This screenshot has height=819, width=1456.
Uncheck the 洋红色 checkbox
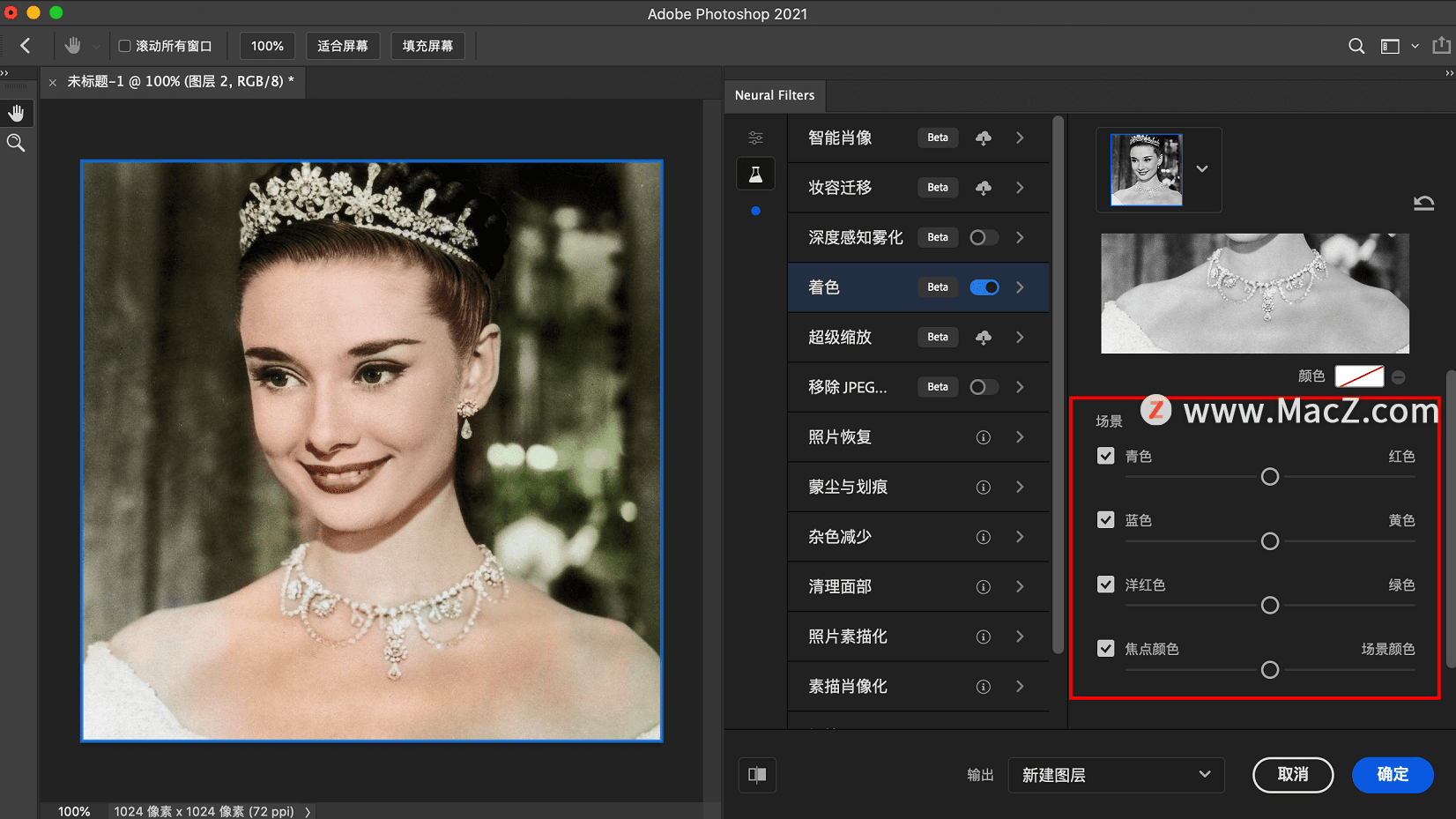(1106, 584)
